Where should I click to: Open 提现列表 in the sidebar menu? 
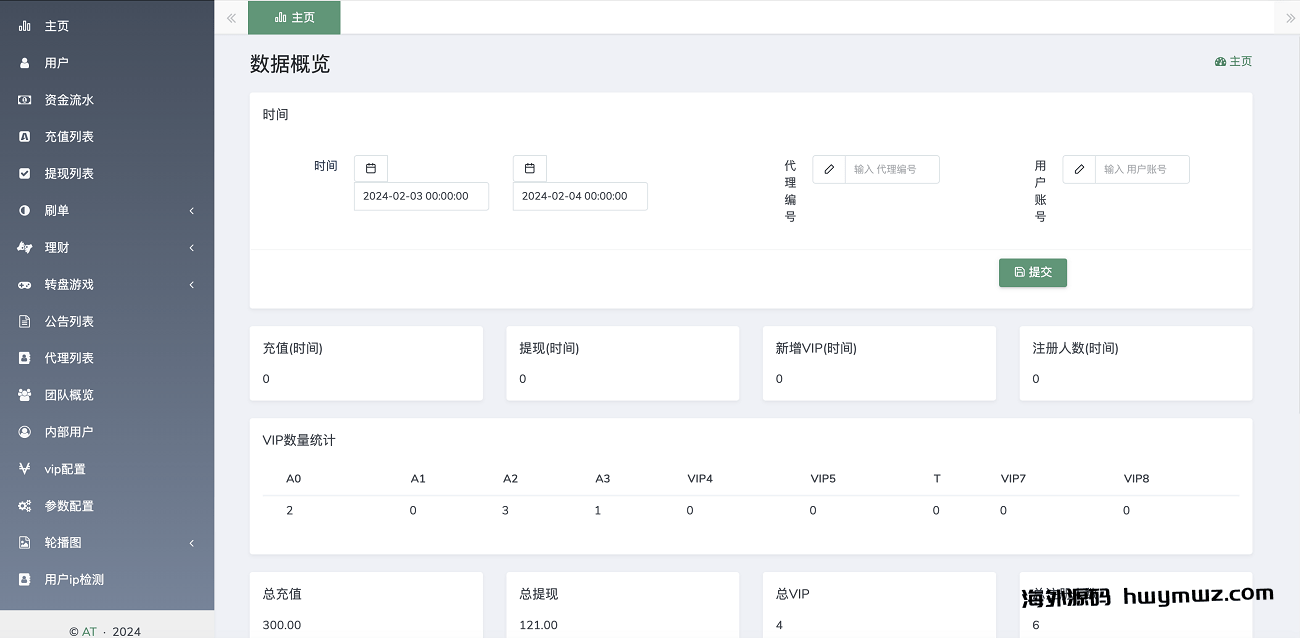pyautogui.click(x=69, y=174)
